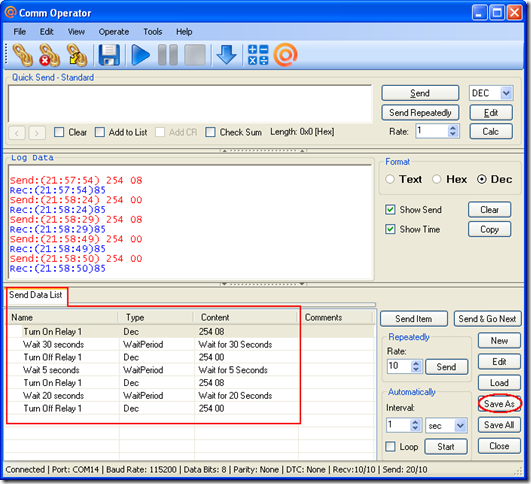Screen dimensions: 531x484
Task: Click the edit connection chain icon
Action: [77, 55]
